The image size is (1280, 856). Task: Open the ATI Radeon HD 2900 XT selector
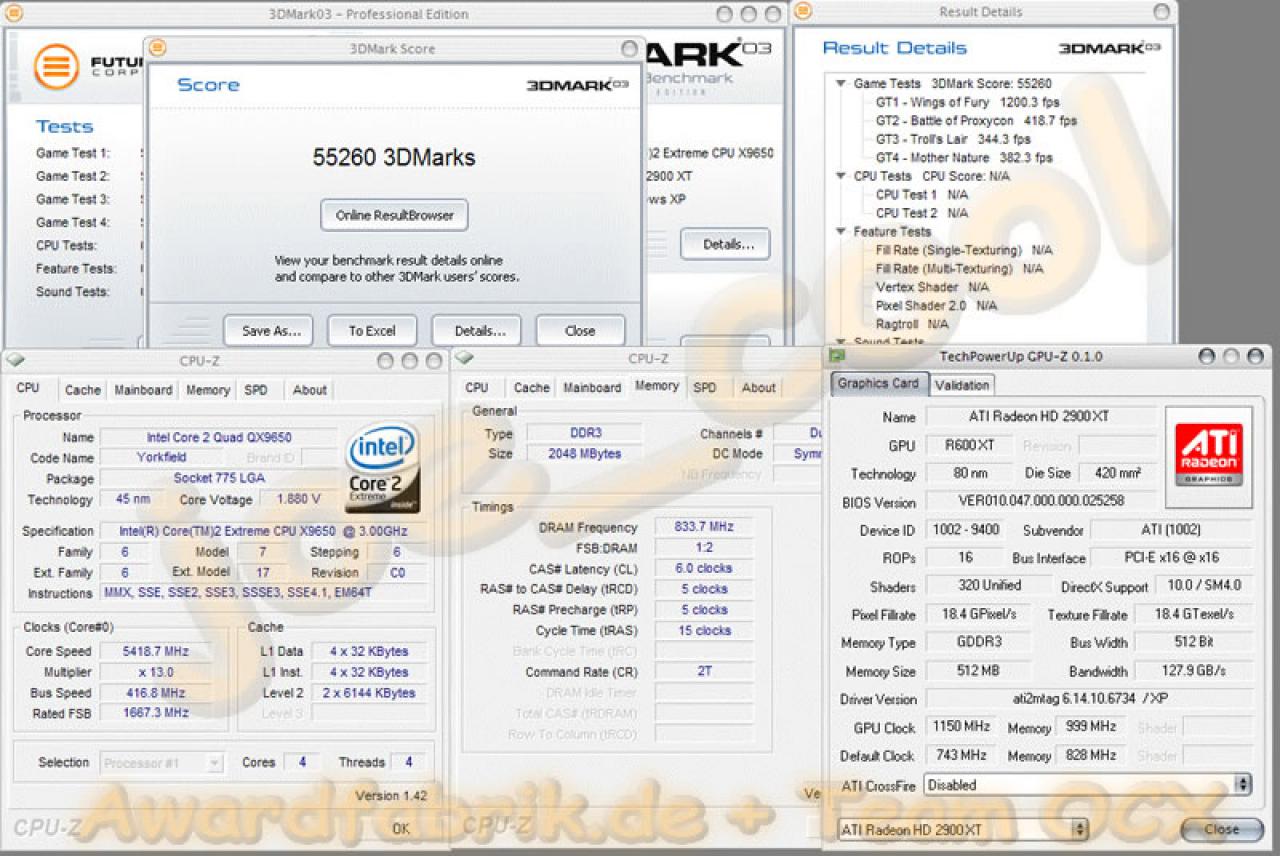962,830
